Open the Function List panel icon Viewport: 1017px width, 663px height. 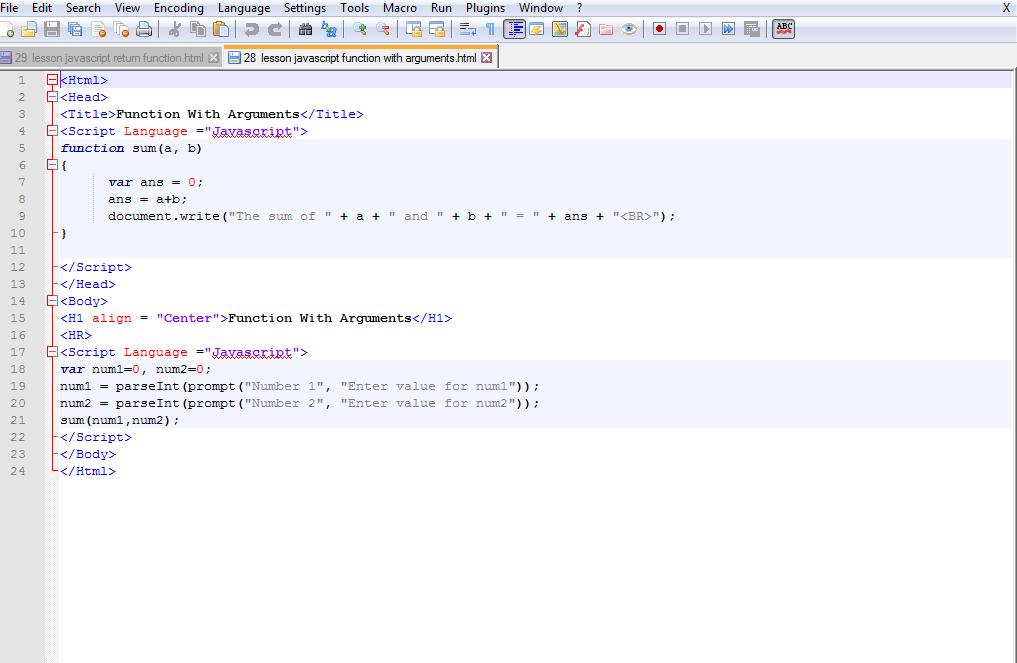pyautogui.click(x=582, y=29)
